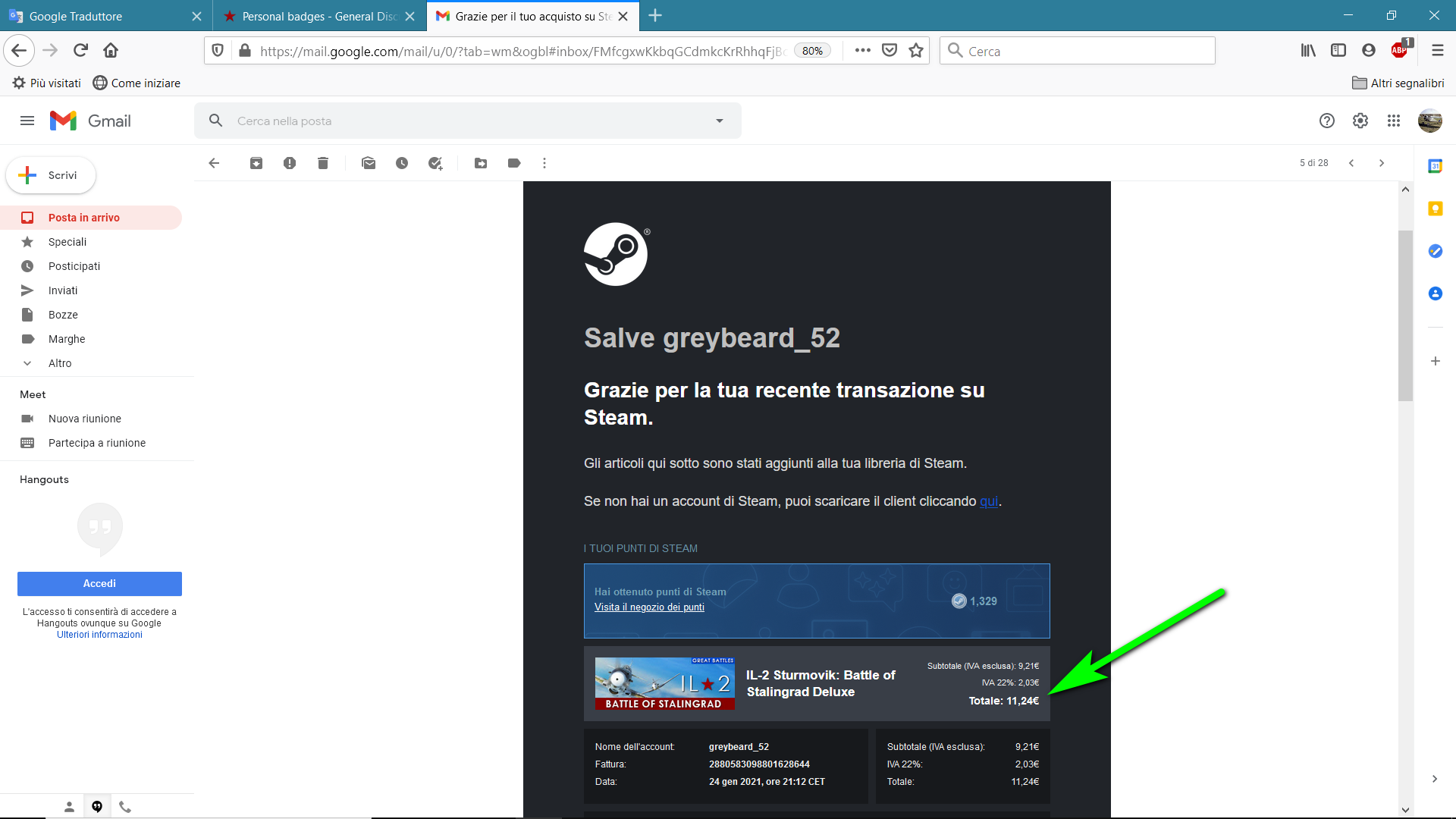This screenshot has height=819, width=1456.
Task: Open the labels tag icon
Action: tap(514, 163)
